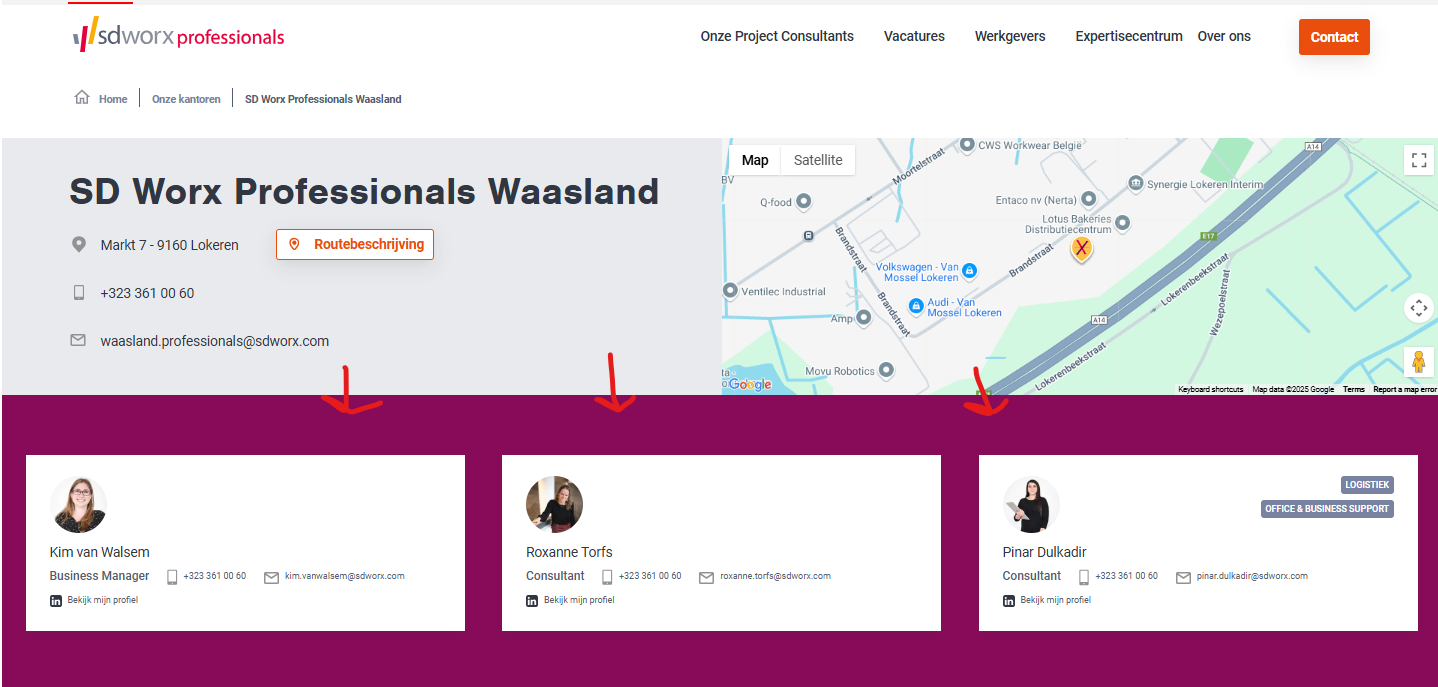The height and width of the screenshot is (687, 1438).
Task: Click the Home breadcrumb house icon
Action: point(82,97)
